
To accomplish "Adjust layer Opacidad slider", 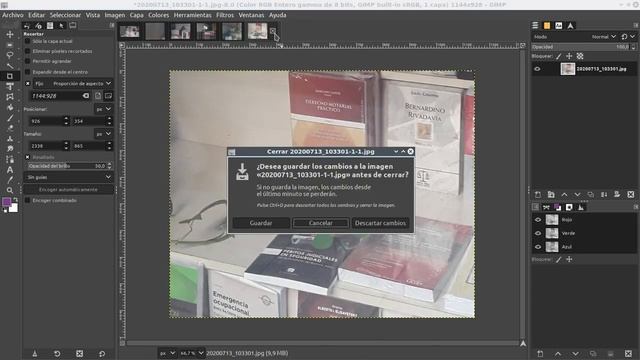I will (x=581, y=47).
